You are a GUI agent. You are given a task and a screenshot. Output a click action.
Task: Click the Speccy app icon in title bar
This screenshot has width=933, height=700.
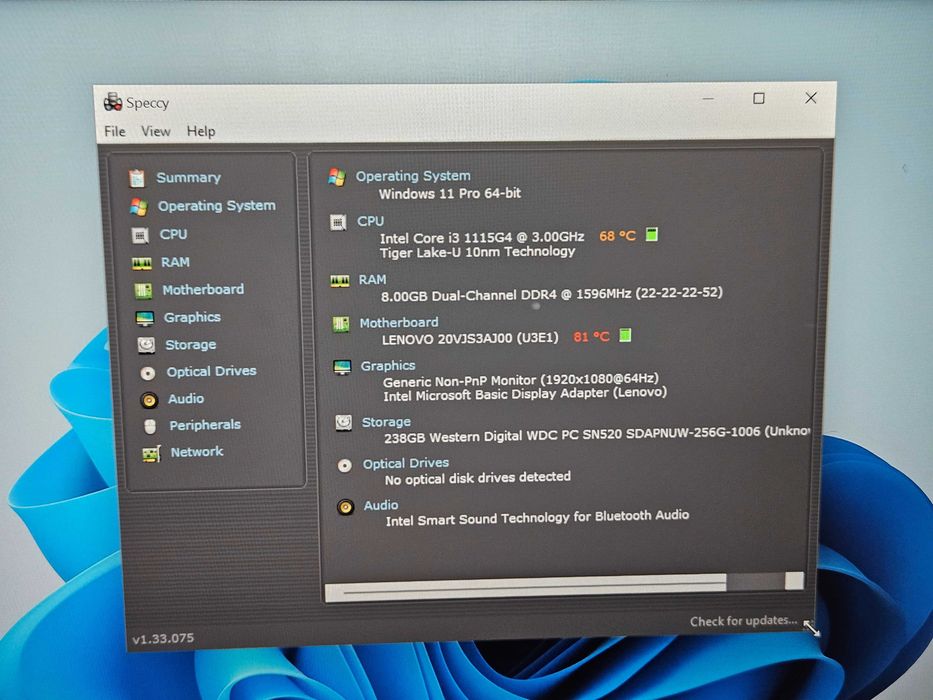pyautogui.click(x=112, y=102)
